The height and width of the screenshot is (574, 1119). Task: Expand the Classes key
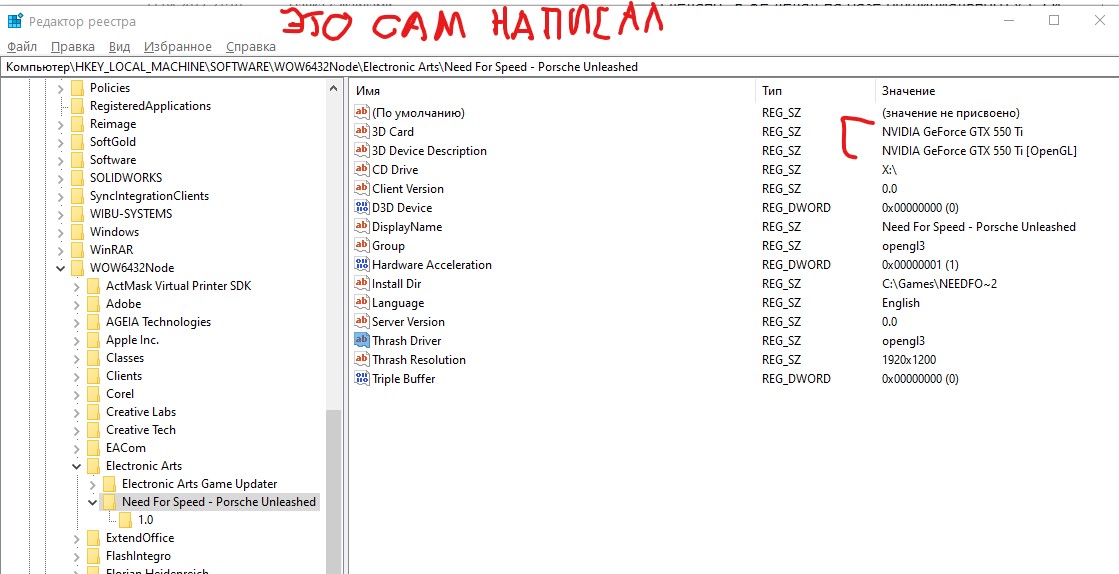click(76, 358)
